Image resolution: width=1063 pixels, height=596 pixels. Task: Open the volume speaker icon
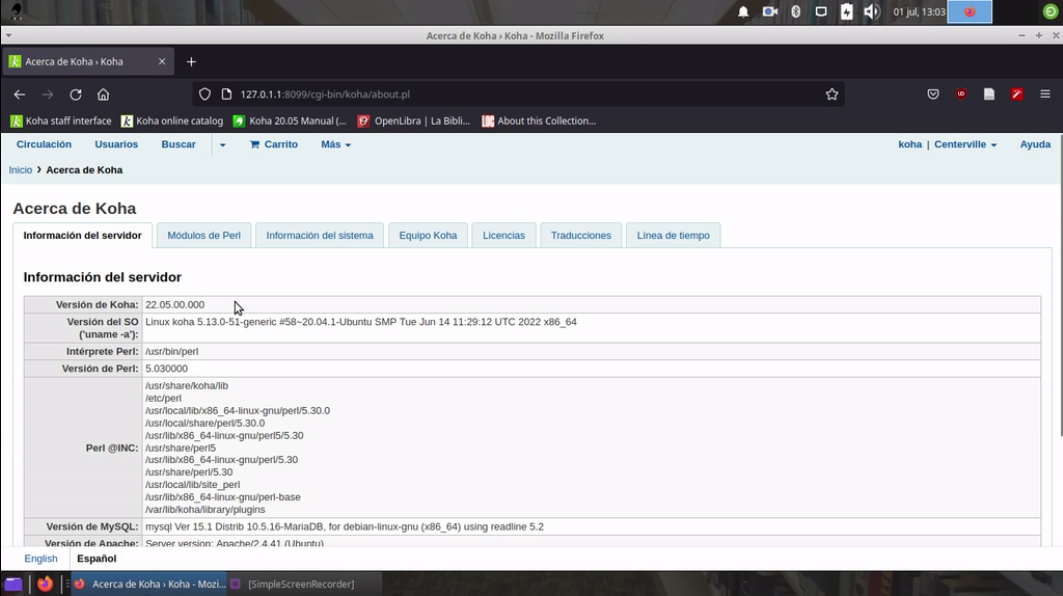point(872,12)
